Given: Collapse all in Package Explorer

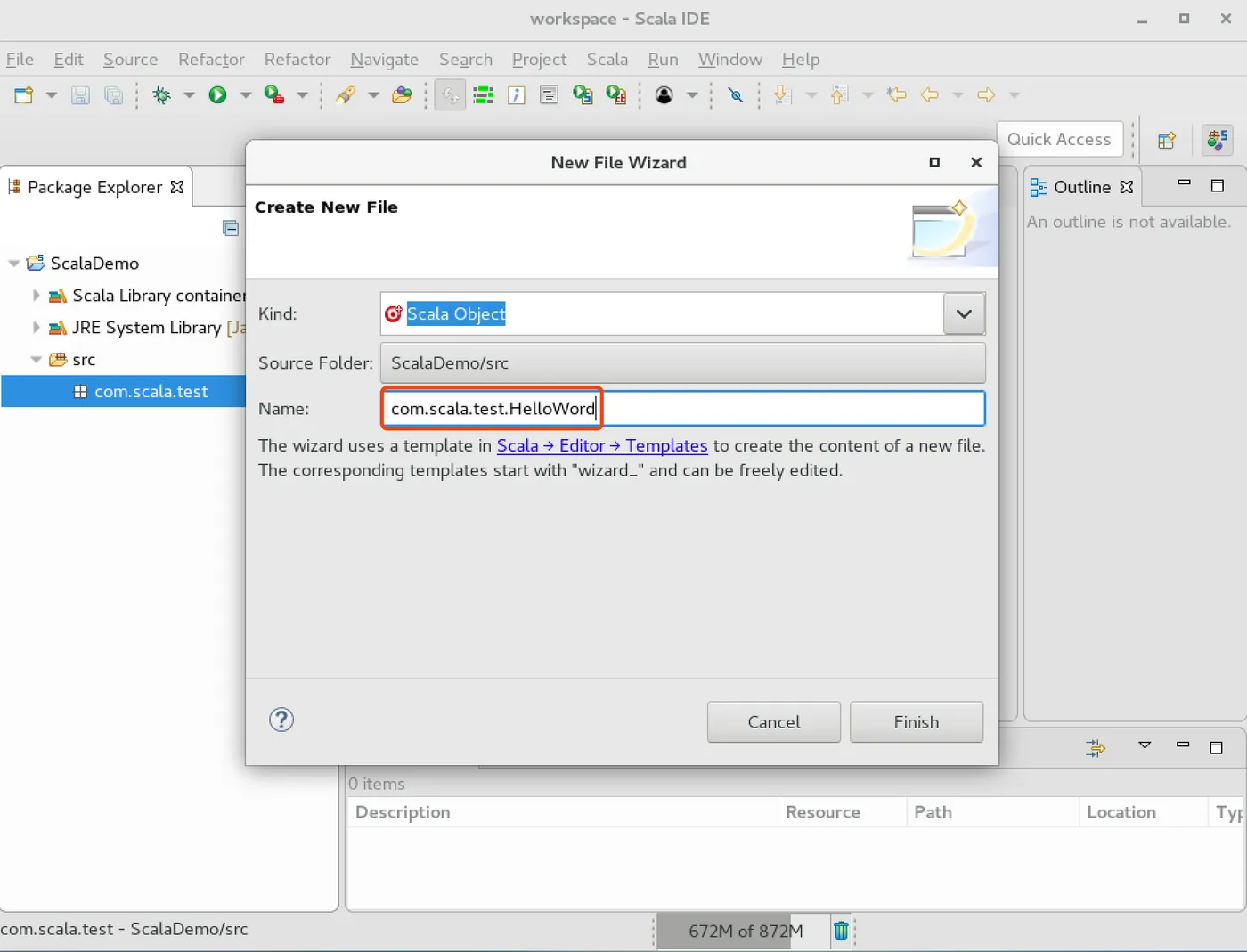Looking at the screenshot, I should [231, 228].
